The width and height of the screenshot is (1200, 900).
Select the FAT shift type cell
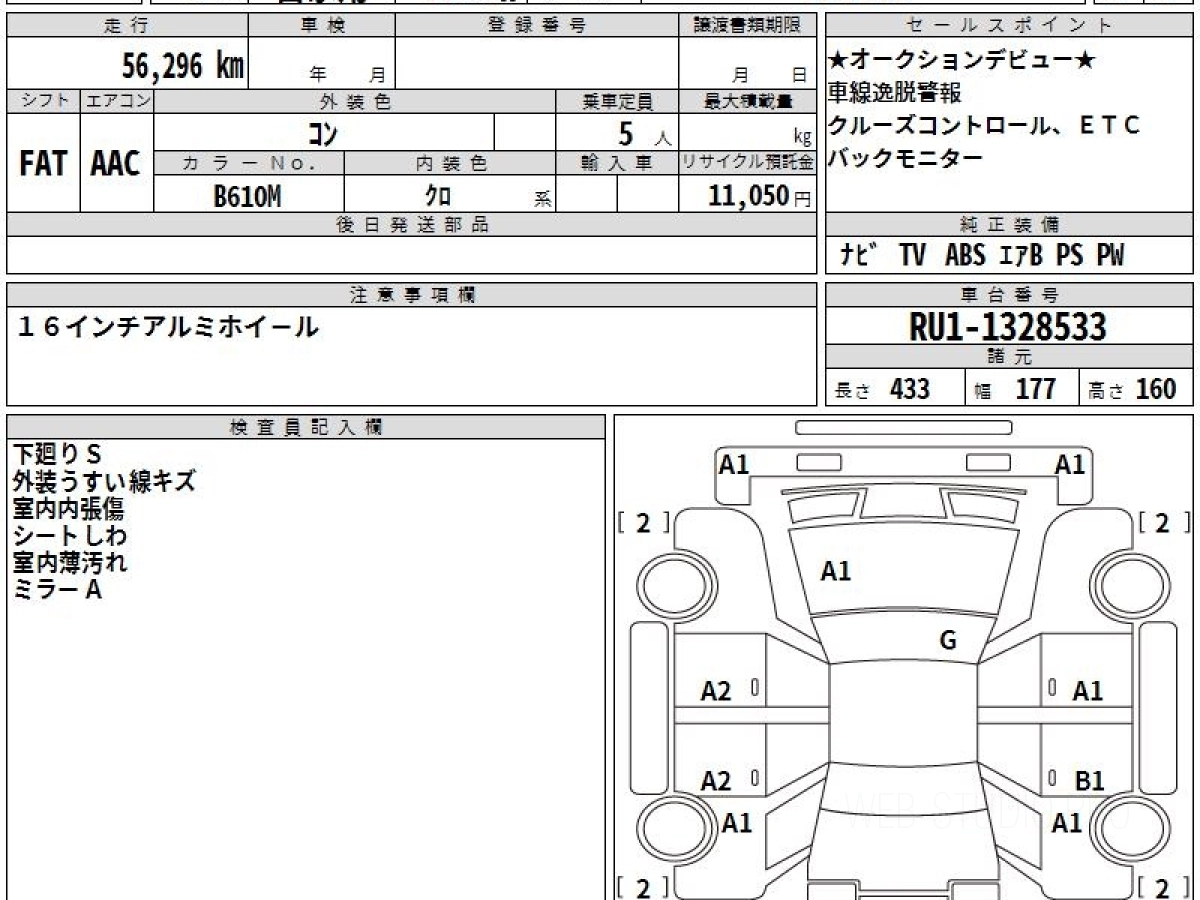tap(43, 164)
